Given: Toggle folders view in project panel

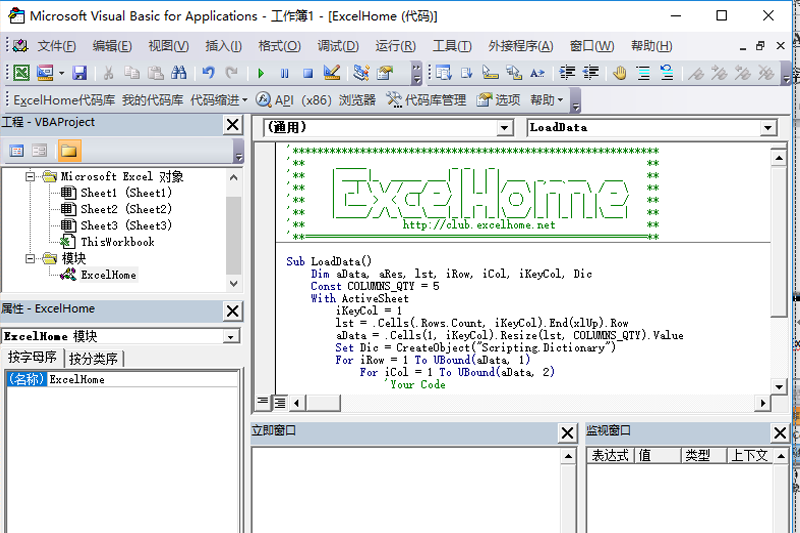Looking at the screenshot, I should coord(69,150).
